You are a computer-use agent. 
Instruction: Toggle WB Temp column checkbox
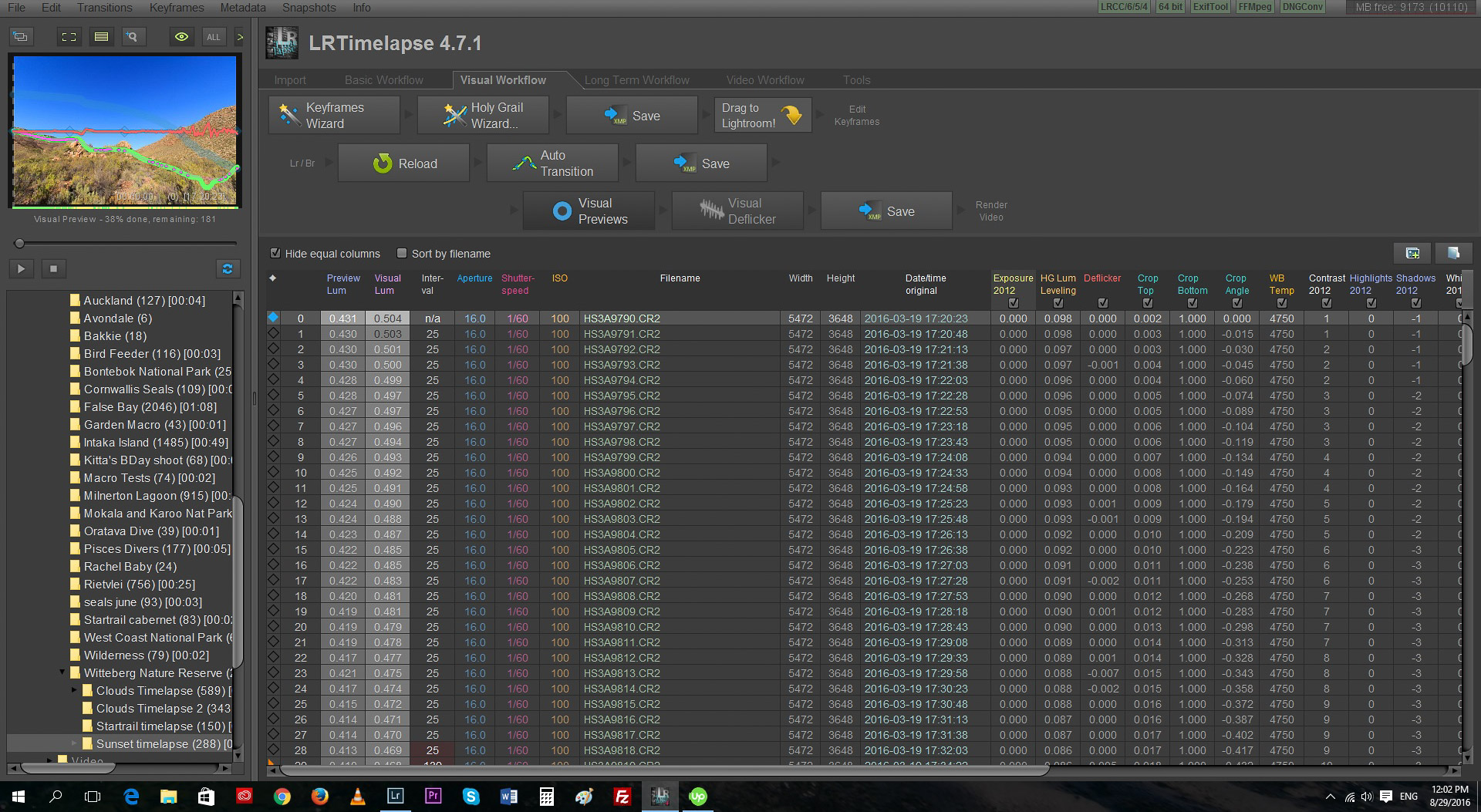coord(1282,303)
